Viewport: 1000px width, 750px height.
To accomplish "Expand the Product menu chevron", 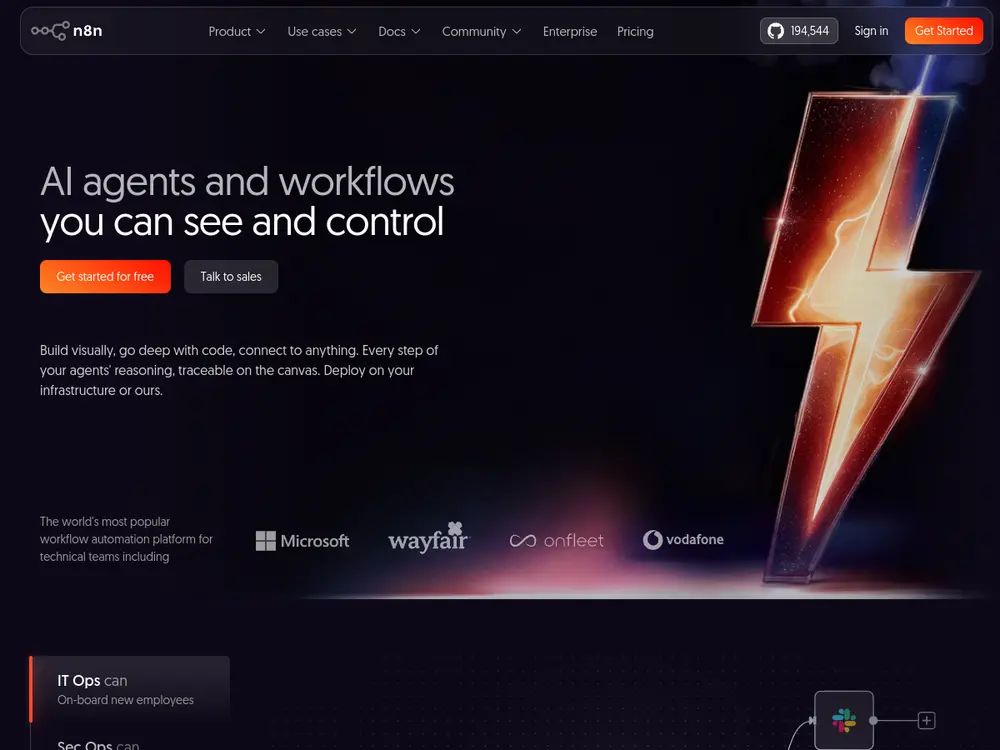I will click(x=260, y=31).
